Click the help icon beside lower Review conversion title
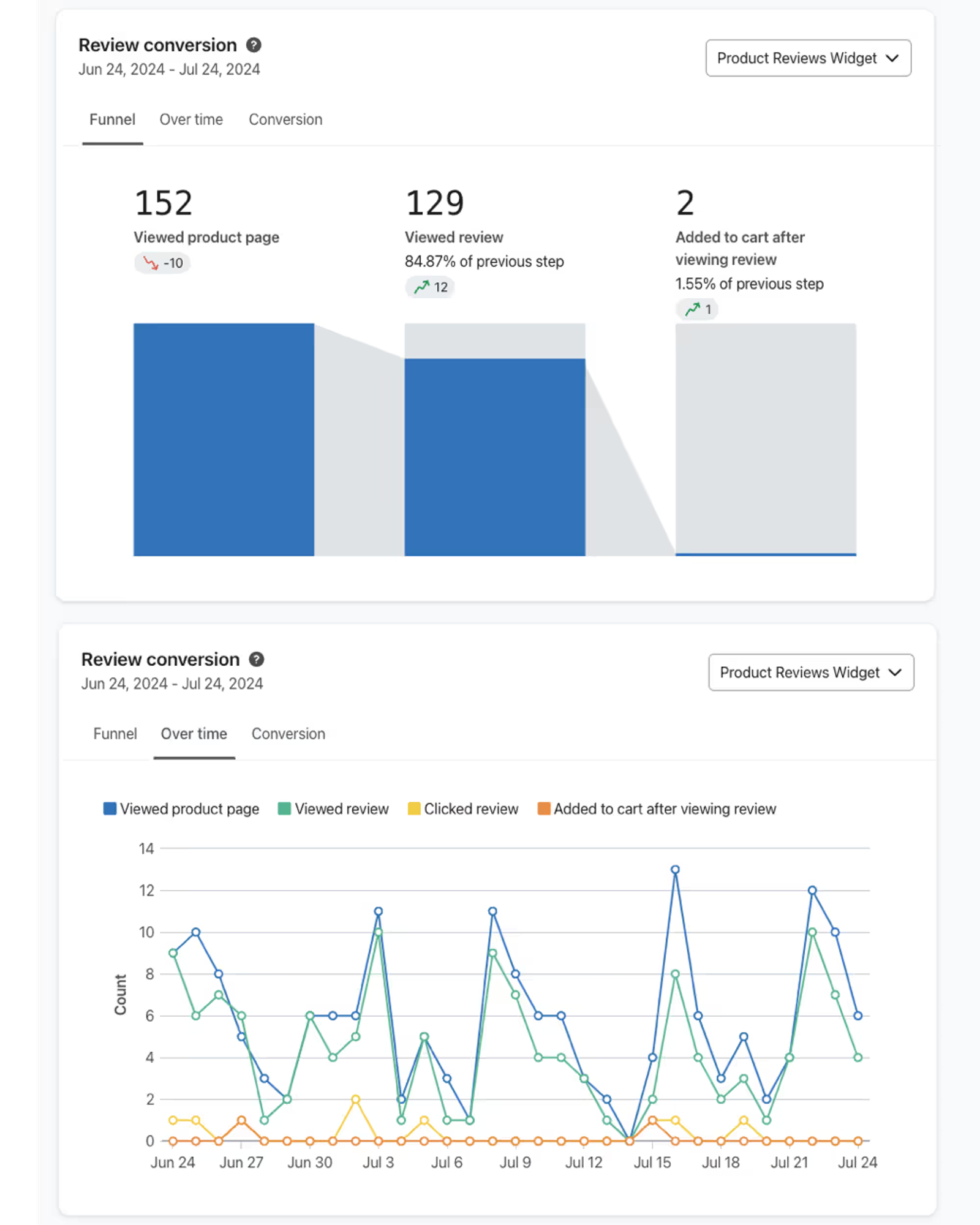Image resolution: width=980 pixels, height=1225 pixels. (257, 659)
